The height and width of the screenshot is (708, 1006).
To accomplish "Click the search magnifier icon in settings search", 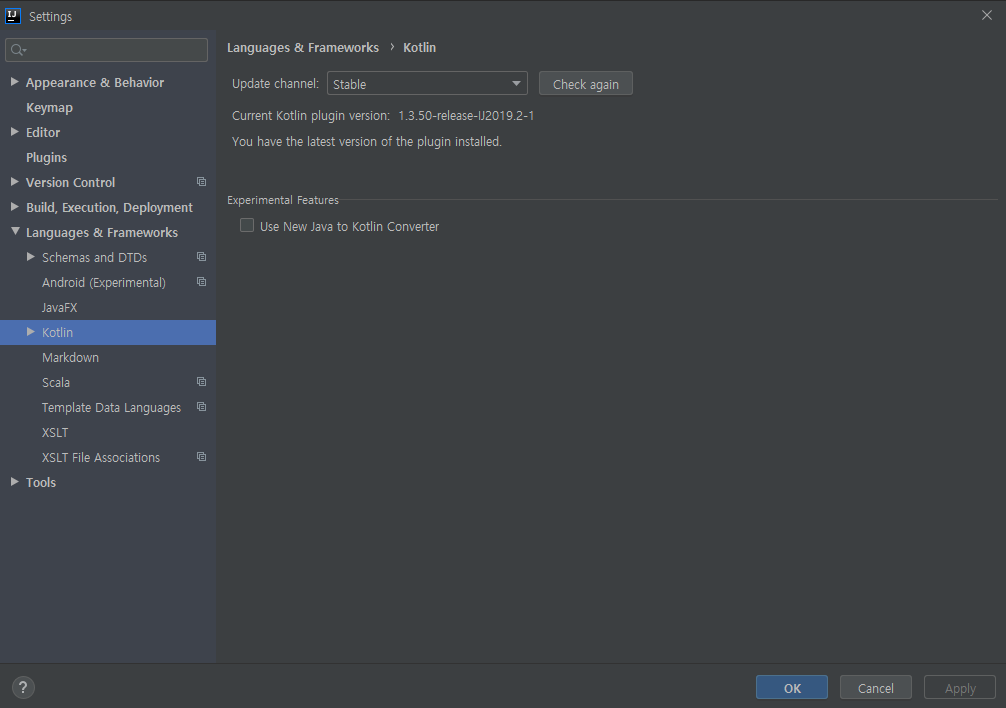I will point(17,50).
